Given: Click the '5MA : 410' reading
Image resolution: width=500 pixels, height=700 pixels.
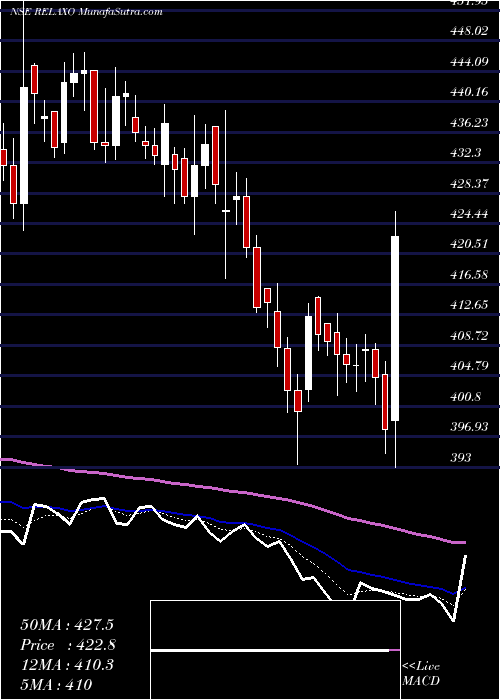Looking at the screenshot, I should pos(56,684).
